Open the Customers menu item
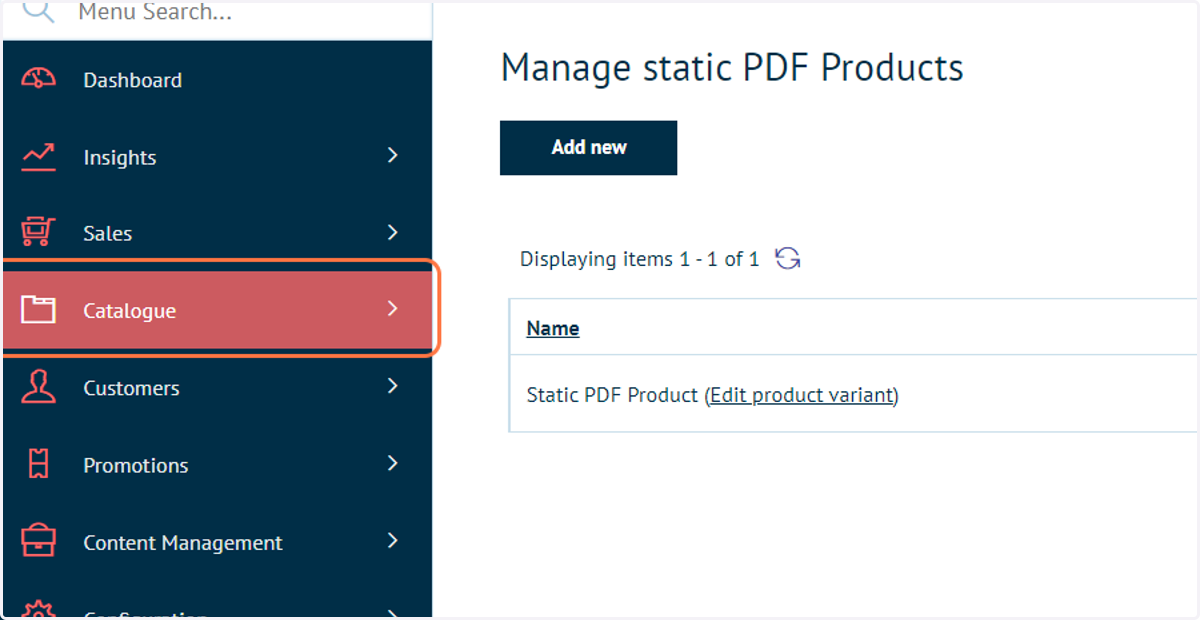The width and height of the screenshot is (1200, 620). click(x=217, y=388)
